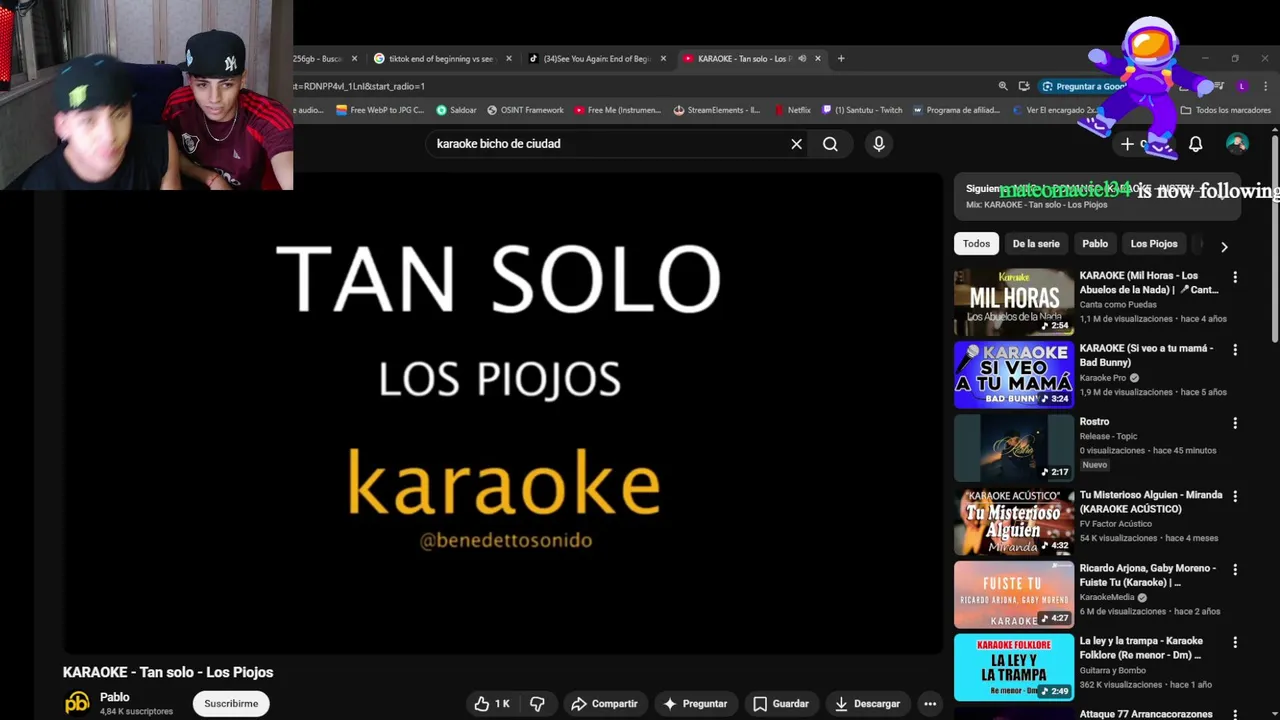Open La ley y la trampa thumbnail

(x=1014, y=666)
